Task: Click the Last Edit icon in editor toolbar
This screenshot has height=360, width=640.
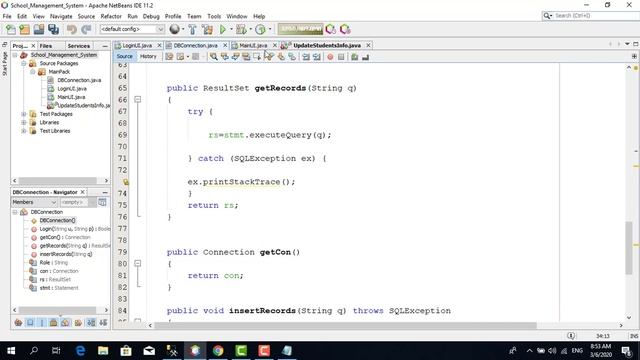Action: [x=169, y=57]
